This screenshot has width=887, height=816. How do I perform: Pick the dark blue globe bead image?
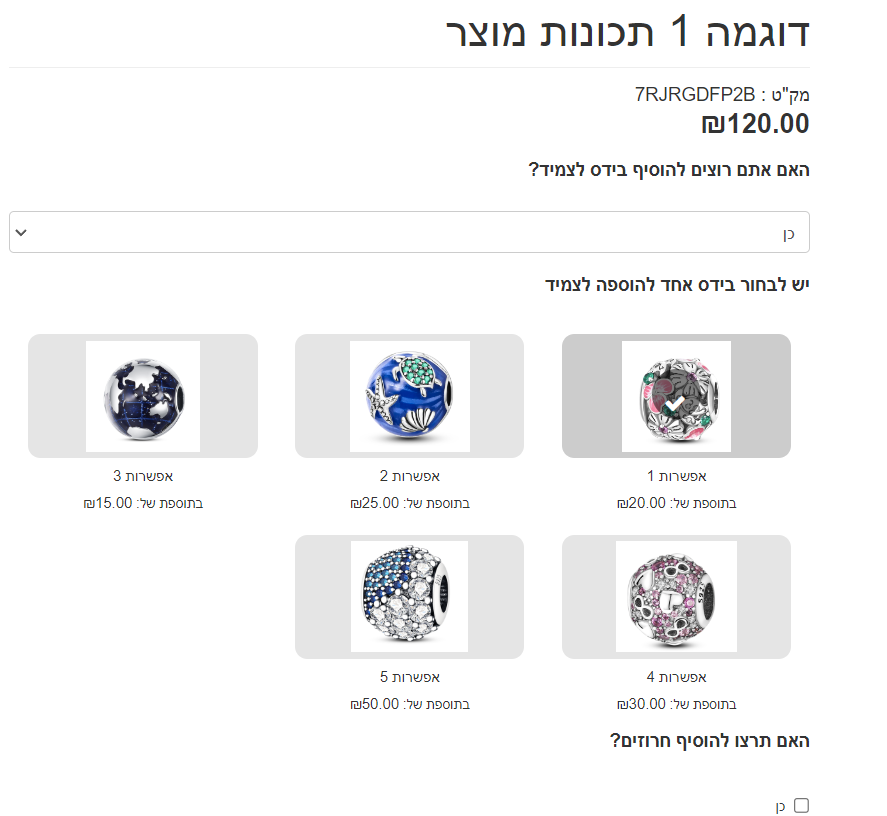[x=143, y=396]
